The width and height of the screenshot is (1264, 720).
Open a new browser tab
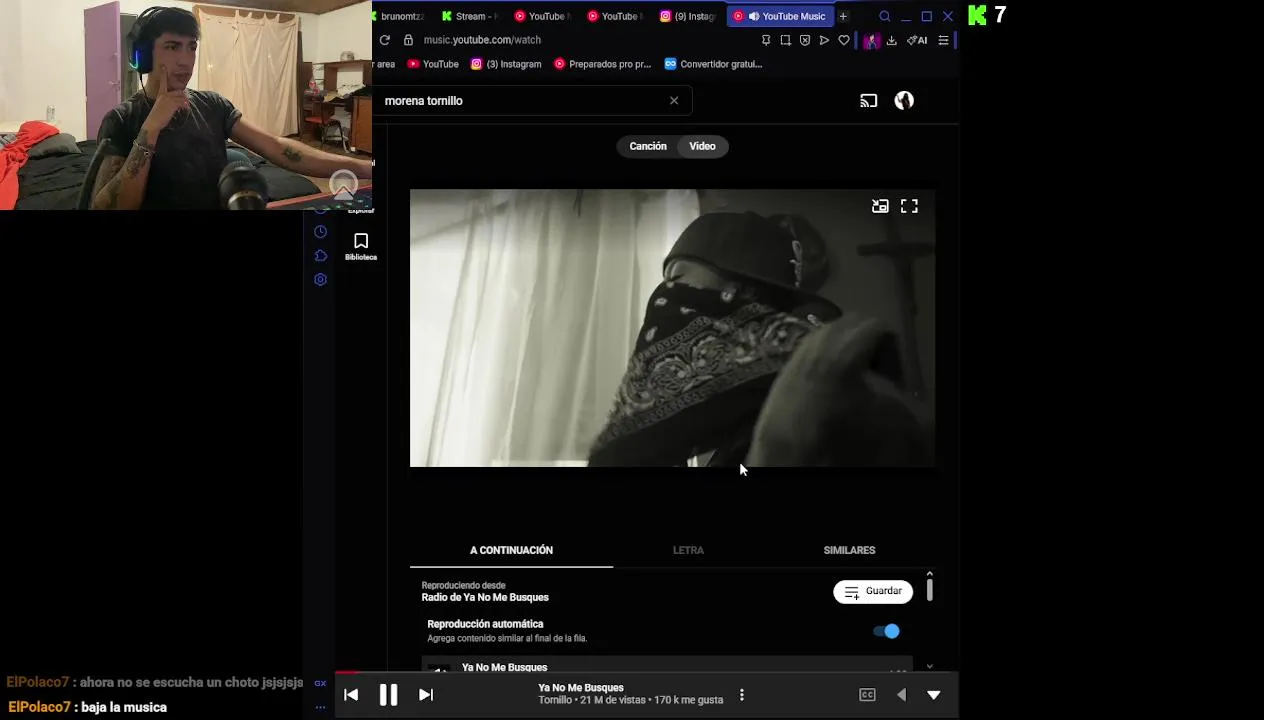click(x=843, y=16)
